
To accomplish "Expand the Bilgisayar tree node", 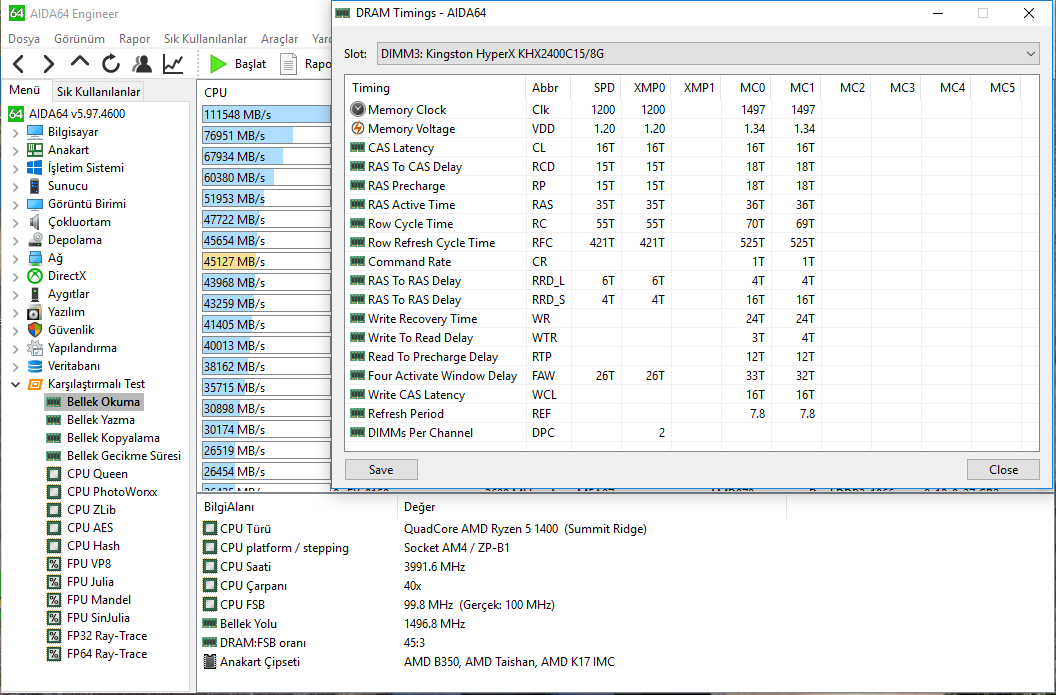I will 15,133.
